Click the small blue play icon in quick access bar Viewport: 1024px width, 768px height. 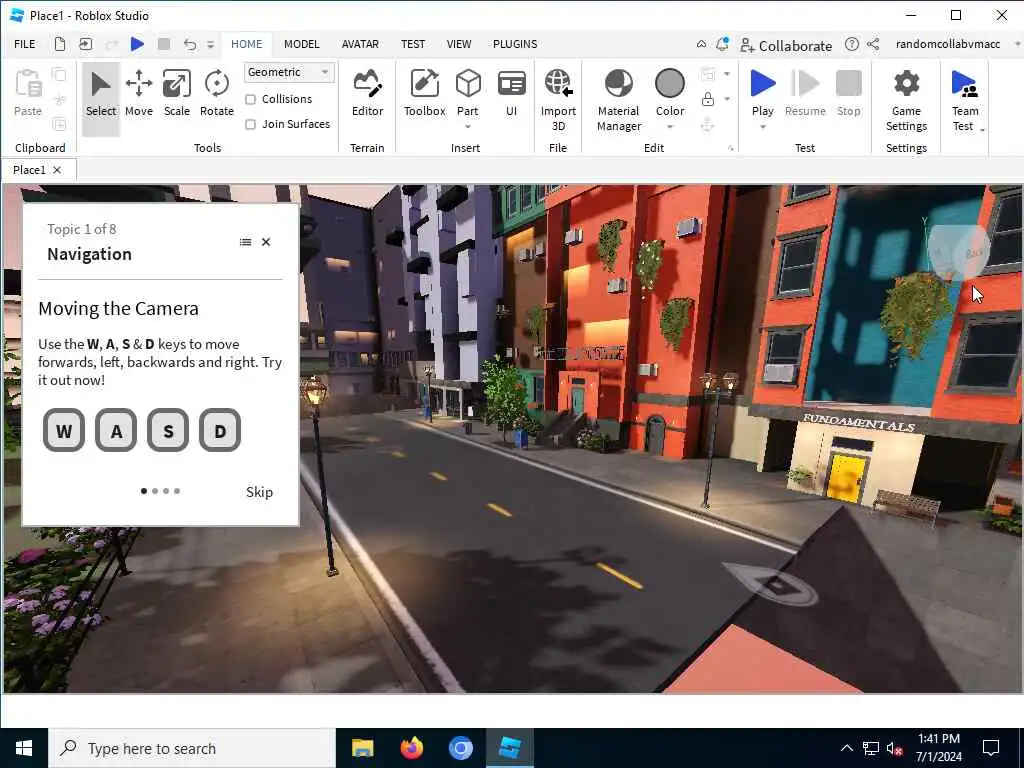pyautogui.click(x=137, y=44)
